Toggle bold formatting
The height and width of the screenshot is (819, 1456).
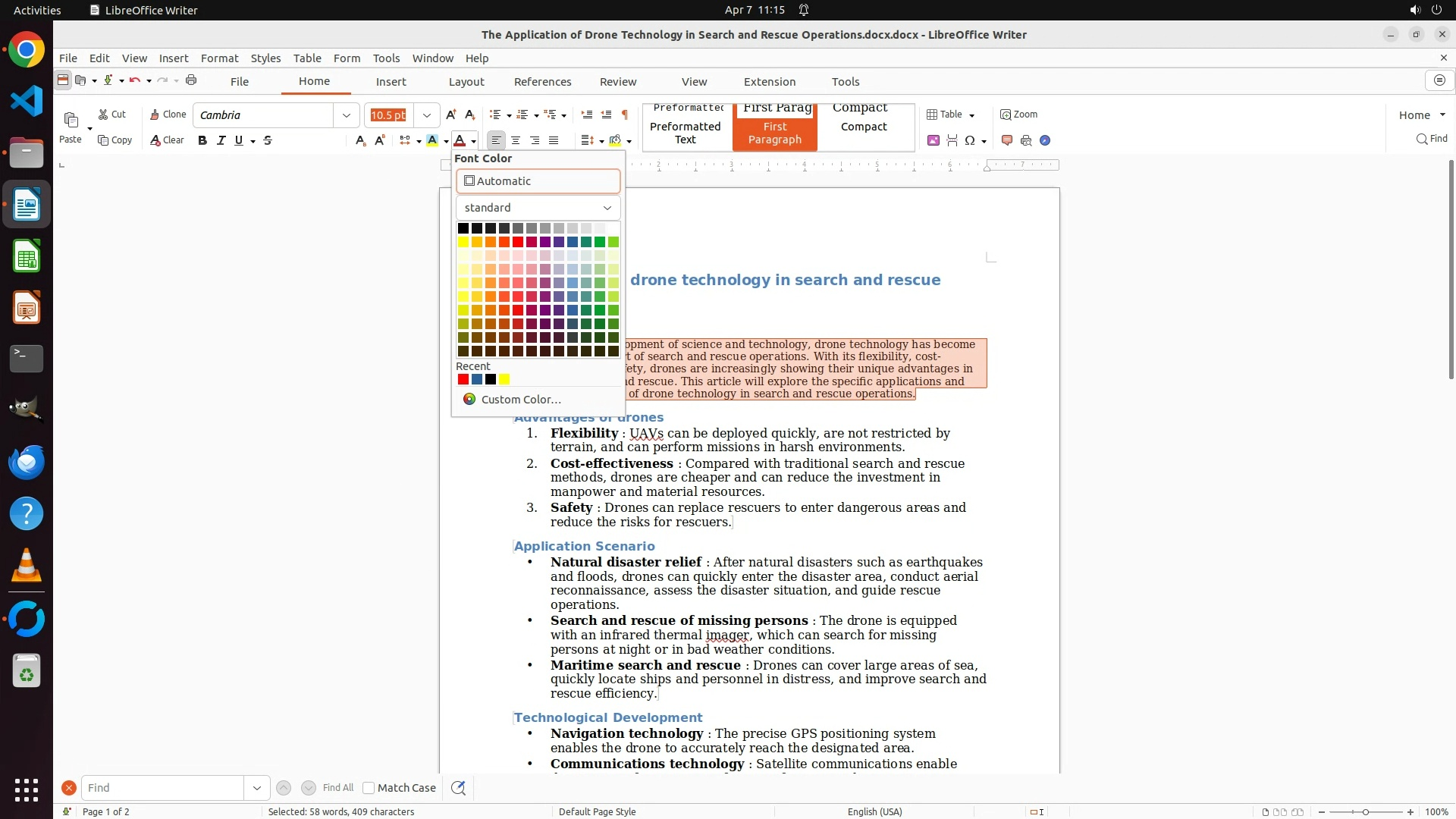tap(202, 140)
